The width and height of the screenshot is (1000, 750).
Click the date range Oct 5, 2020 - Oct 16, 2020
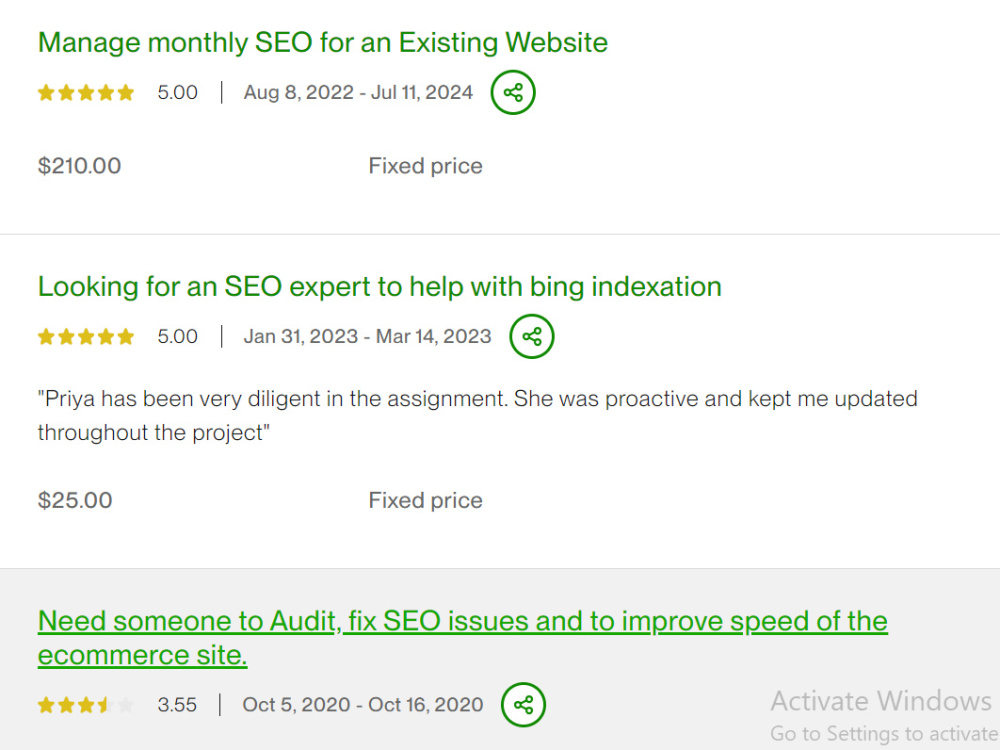pyautogui.click(x=363, y=705)
